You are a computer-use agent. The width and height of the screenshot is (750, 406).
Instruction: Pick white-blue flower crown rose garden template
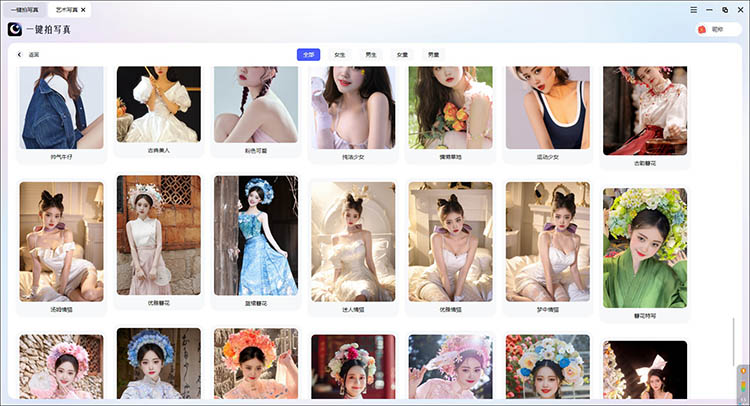[548, 367]
